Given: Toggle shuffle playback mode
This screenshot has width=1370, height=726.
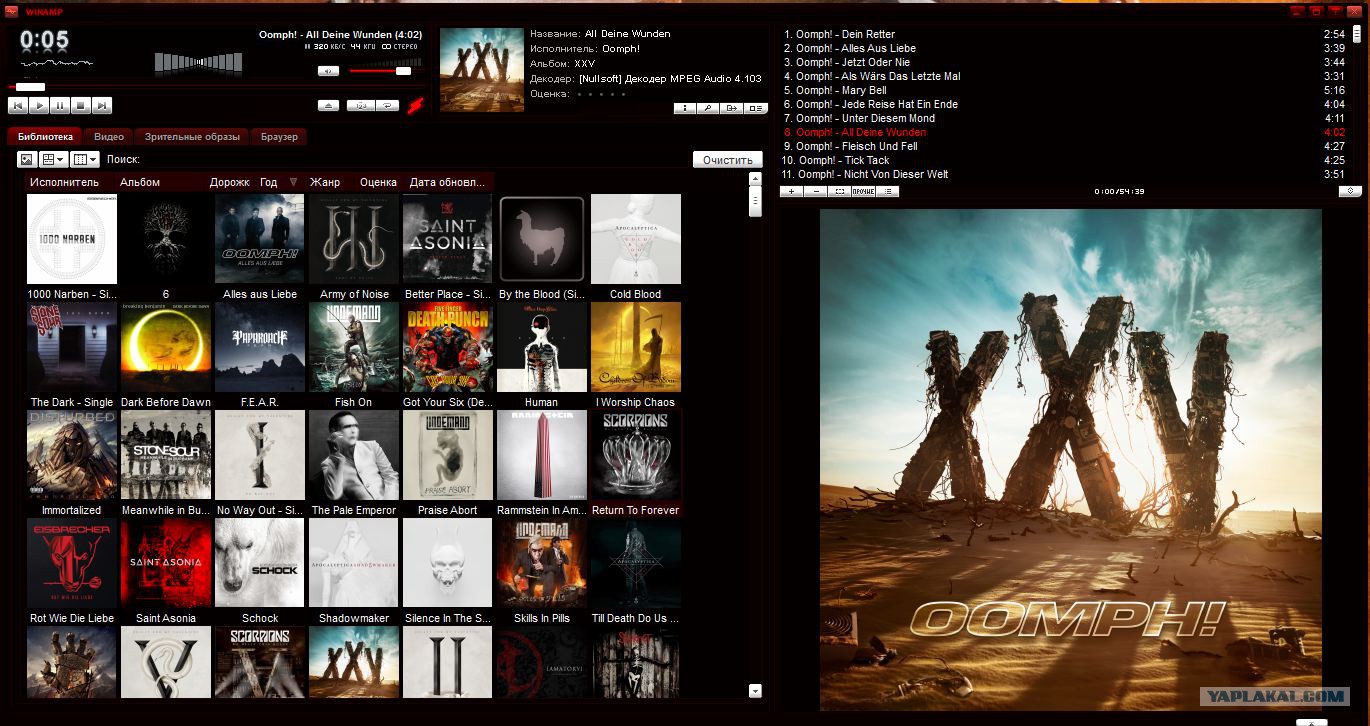Looking at the screenshot, I should click(360, 105).
